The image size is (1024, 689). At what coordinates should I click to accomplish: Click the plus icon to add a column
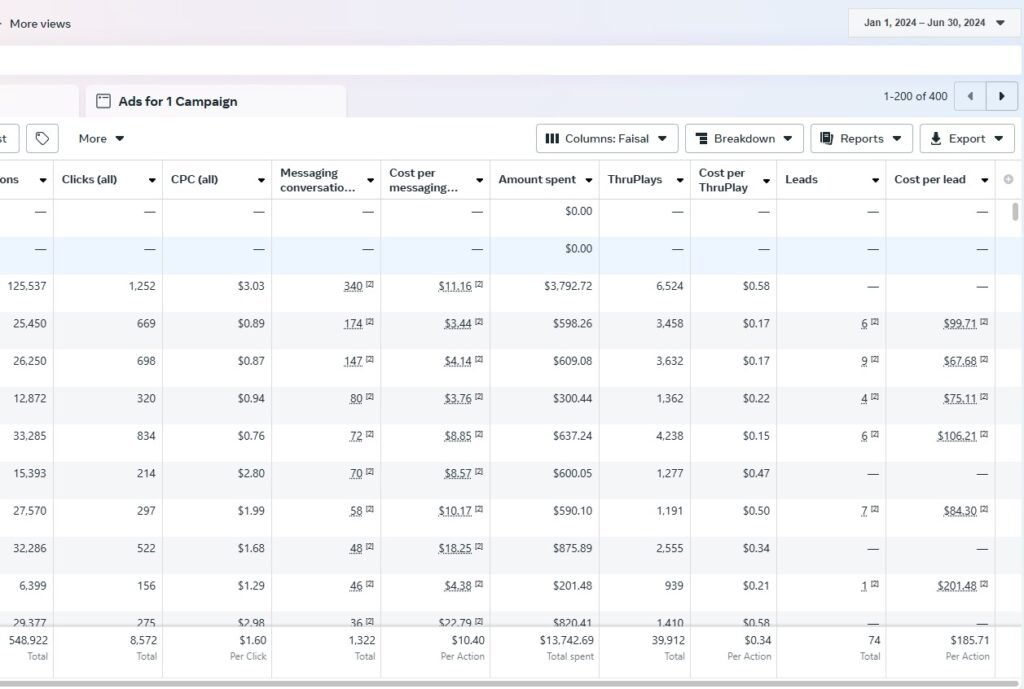pos(1008,180)
